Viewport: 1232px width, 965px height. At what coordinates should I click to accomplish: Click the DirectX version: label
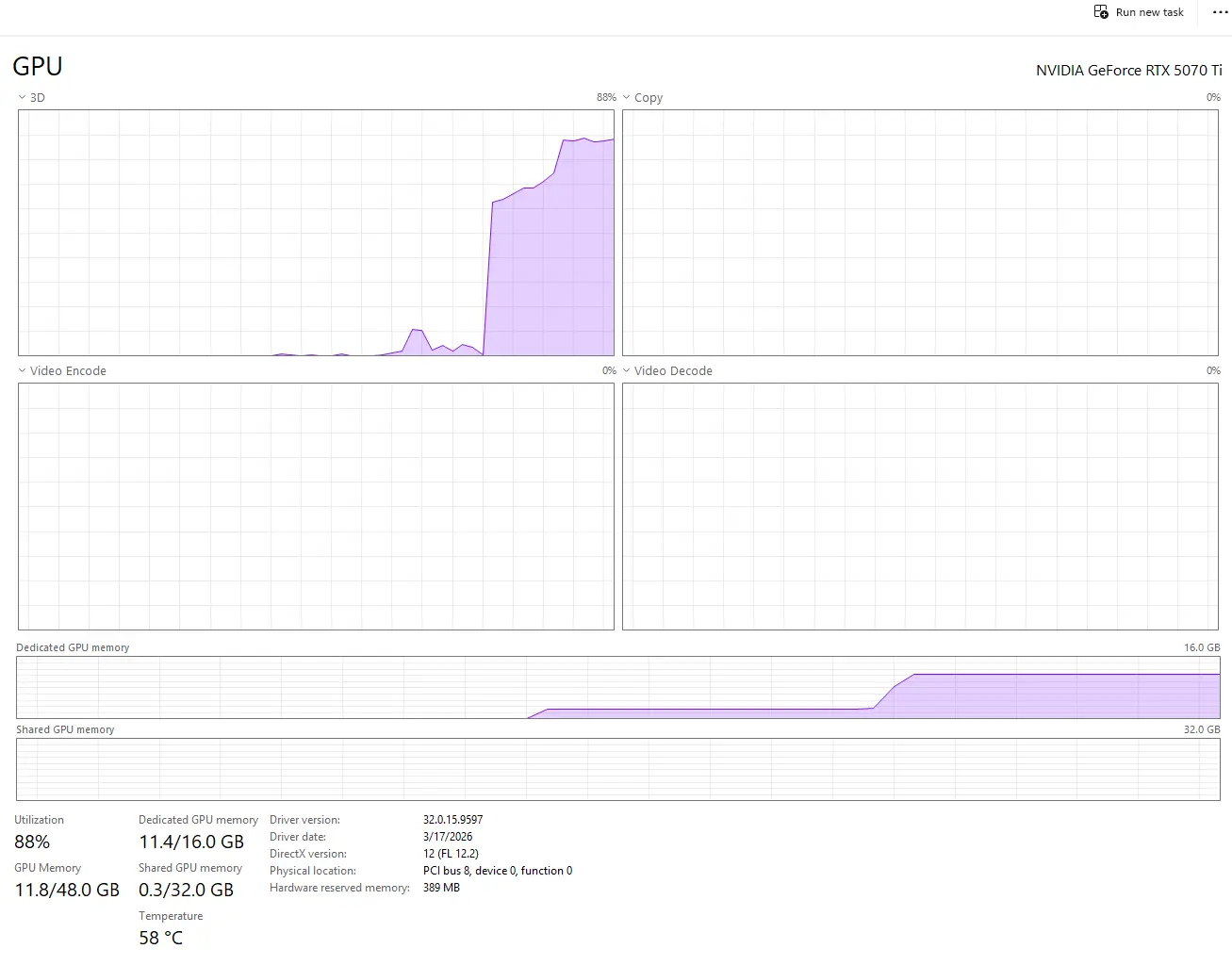308,854
